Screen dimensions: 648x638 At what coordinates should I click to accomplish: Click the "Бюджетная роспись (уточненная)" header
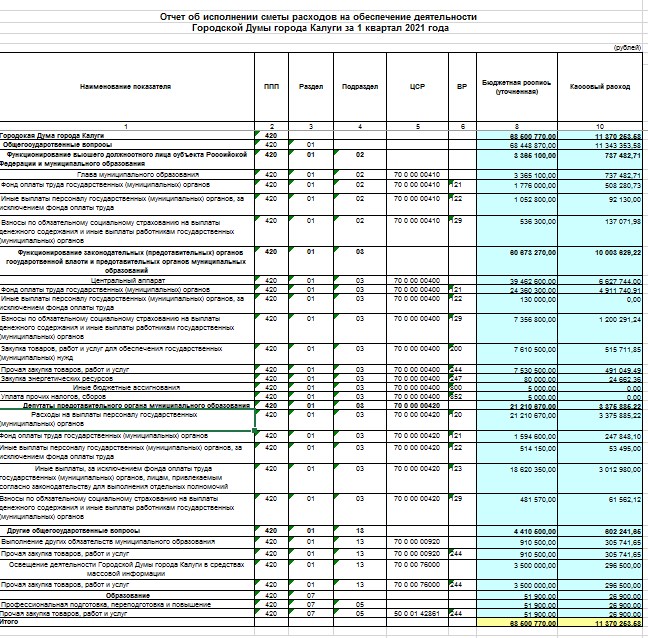tap(515, 87)
